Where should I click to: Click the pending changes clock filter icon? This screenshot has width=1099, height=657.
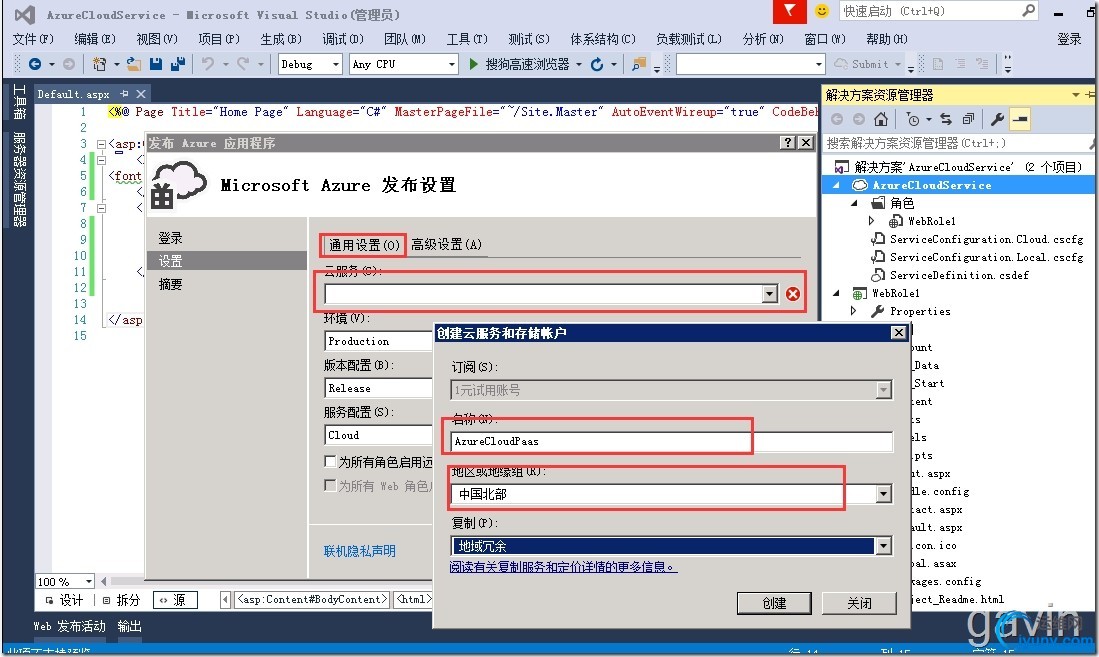(913, 119)
